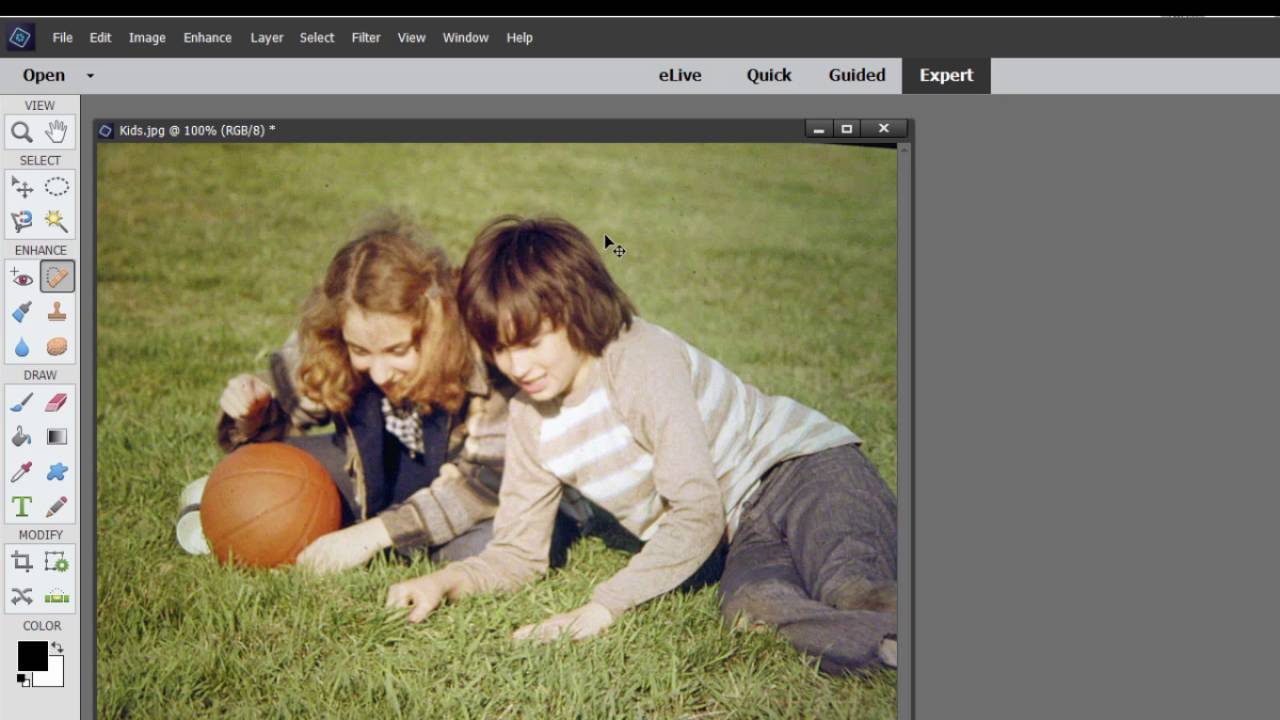Select the Magnetic Lasso tool
The height and width of the screenshot is (720, 1280).
[22, 221]
